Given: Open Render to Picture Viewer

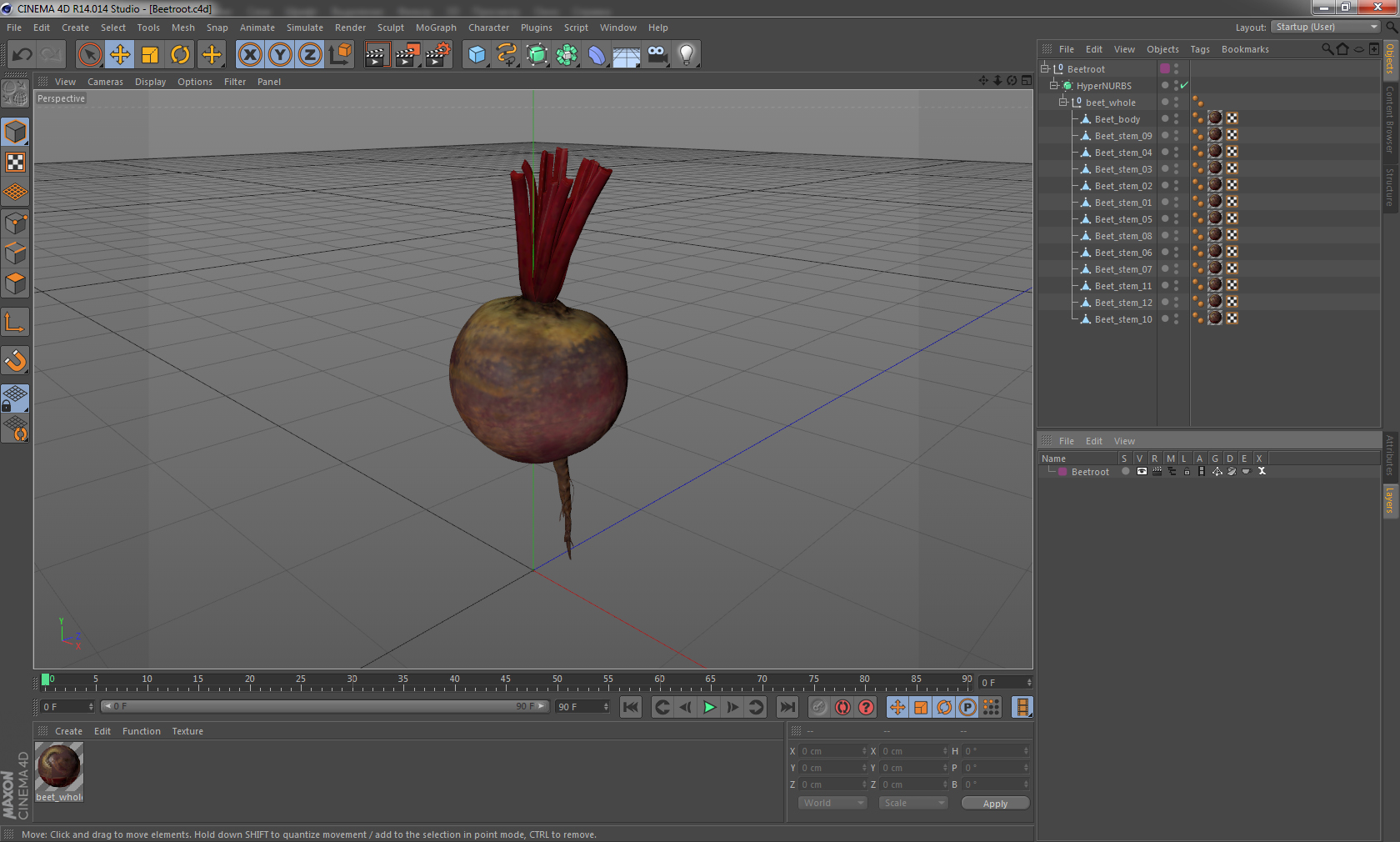Looking at the screenshot, I should 407,55.
